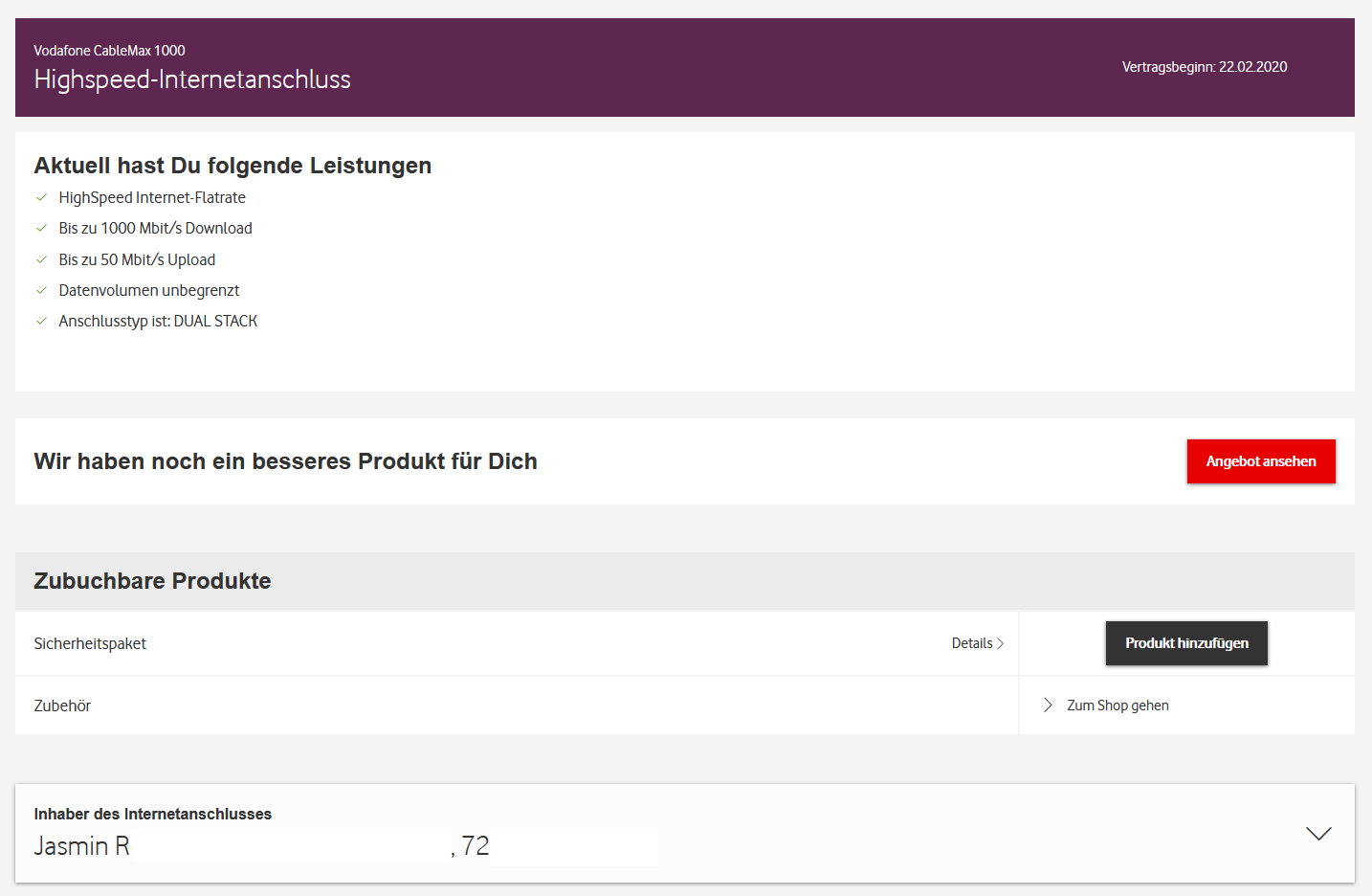Image resolution: width=1372 pixels, height=896 pixels.
Task: Click checkmark icon beside Anschlusstyp DUAL STACK
Action: tap(41, 321)
